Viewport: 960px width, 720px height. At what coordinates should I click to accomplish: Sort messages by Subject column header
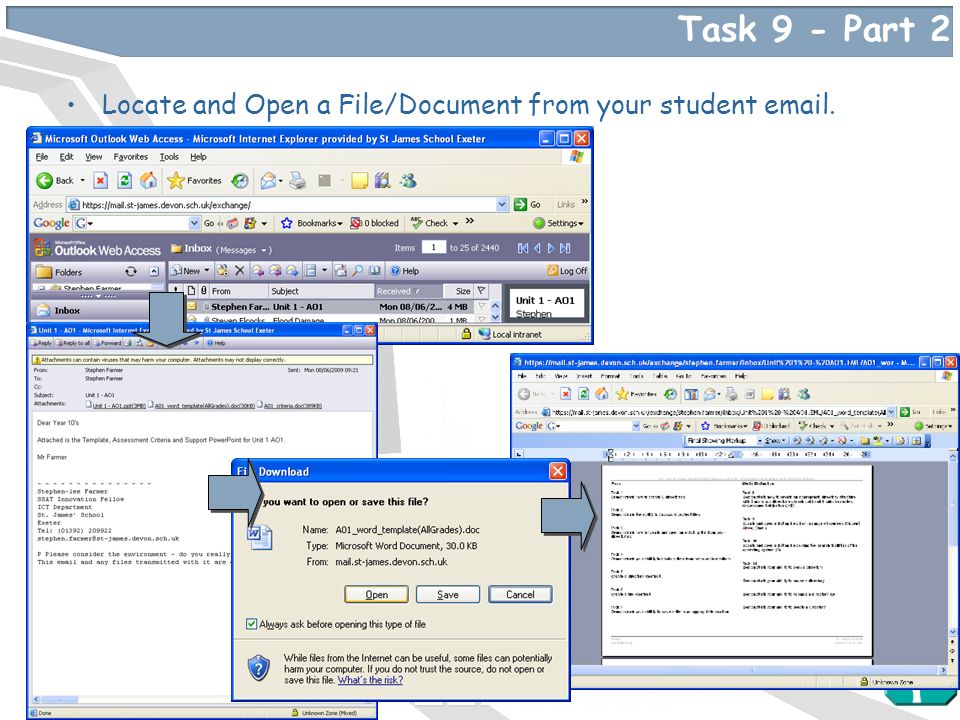tap(321, 291)
